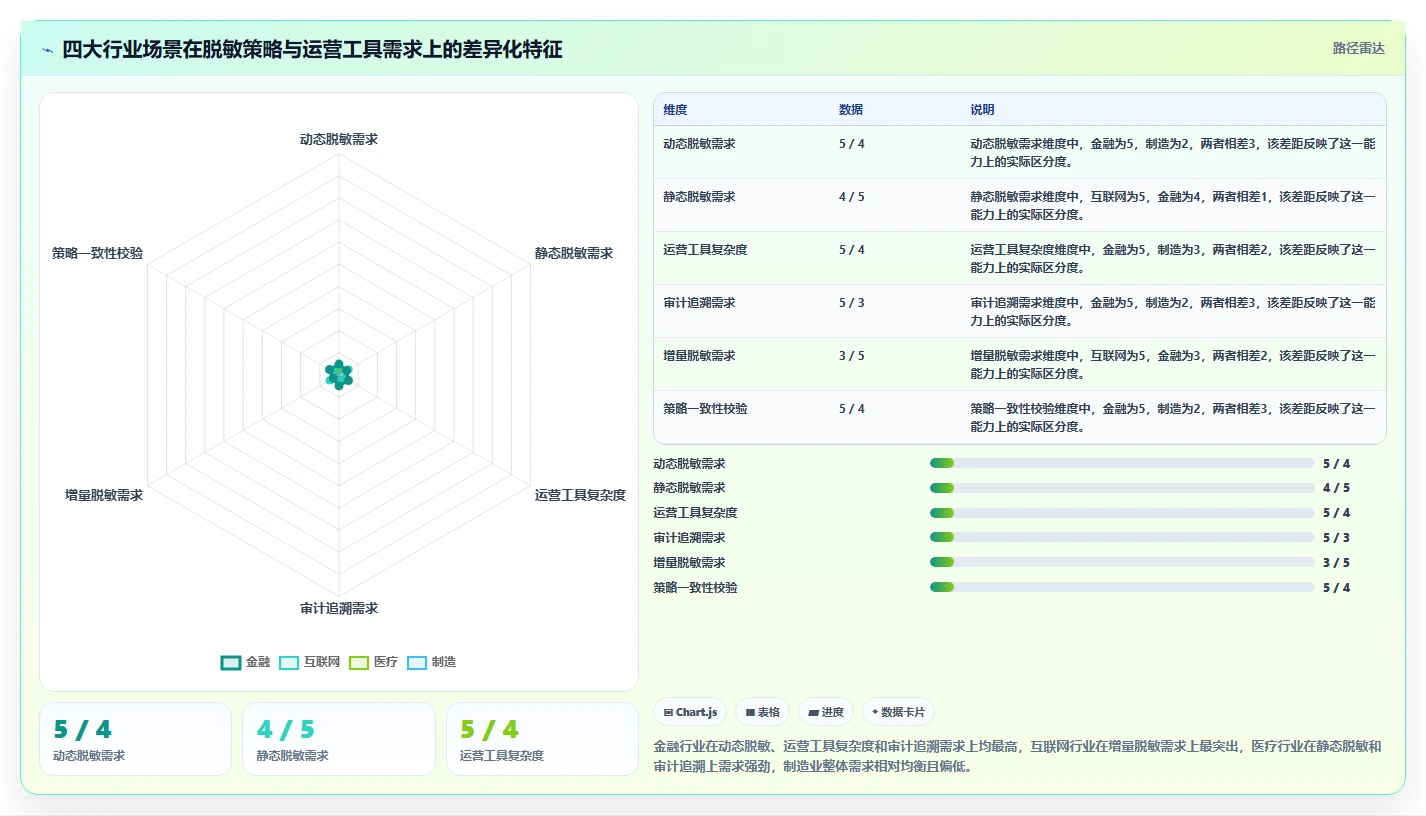Screen dimensions: 1426x816
Task: Click 审计追溯需求 cell in the table
Action: click(x=699, y=303)
